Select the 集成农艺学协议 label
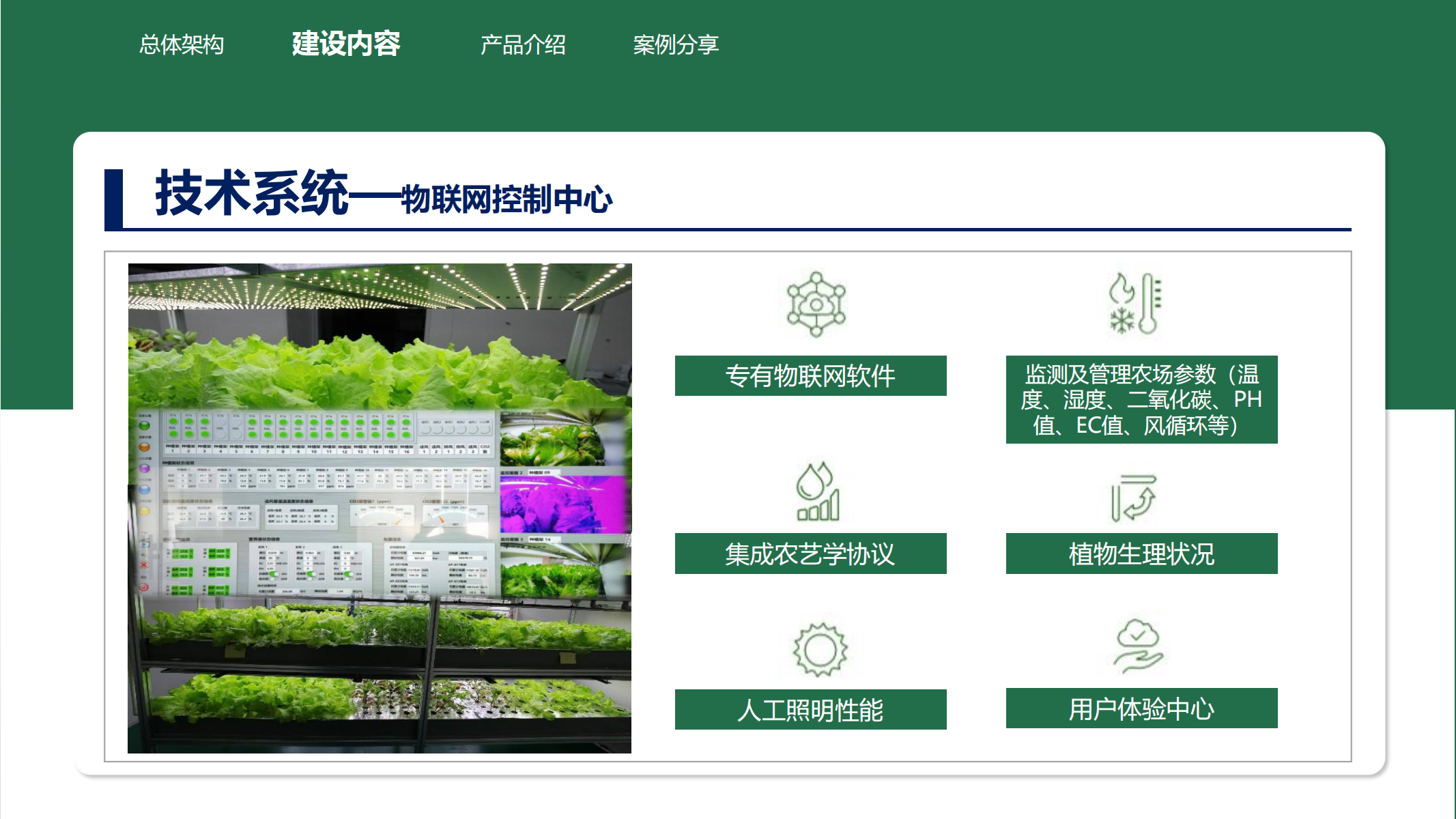Screen dimensions: 1456x819 click(810, 554)
